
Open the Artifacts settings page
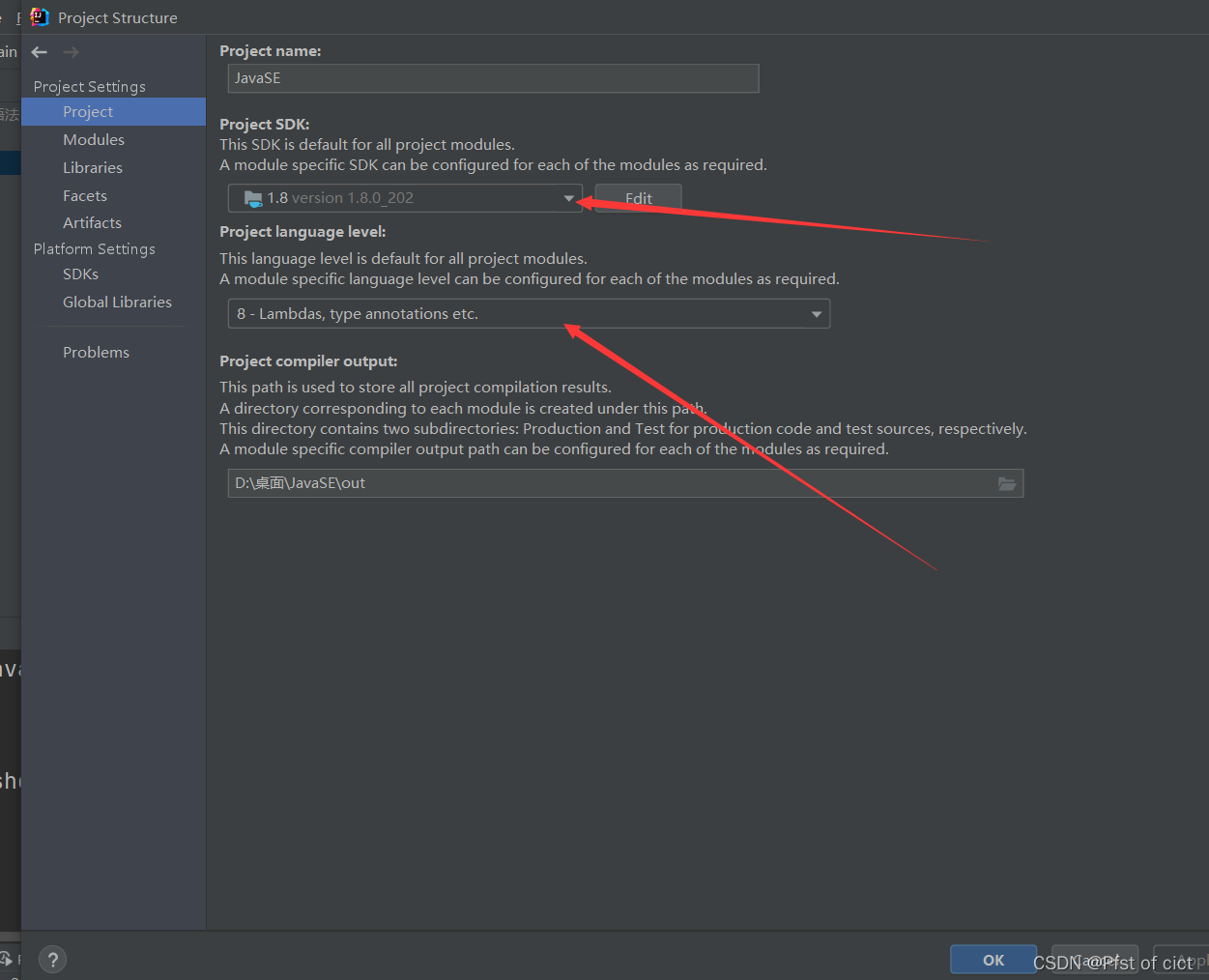coord(92,223)
